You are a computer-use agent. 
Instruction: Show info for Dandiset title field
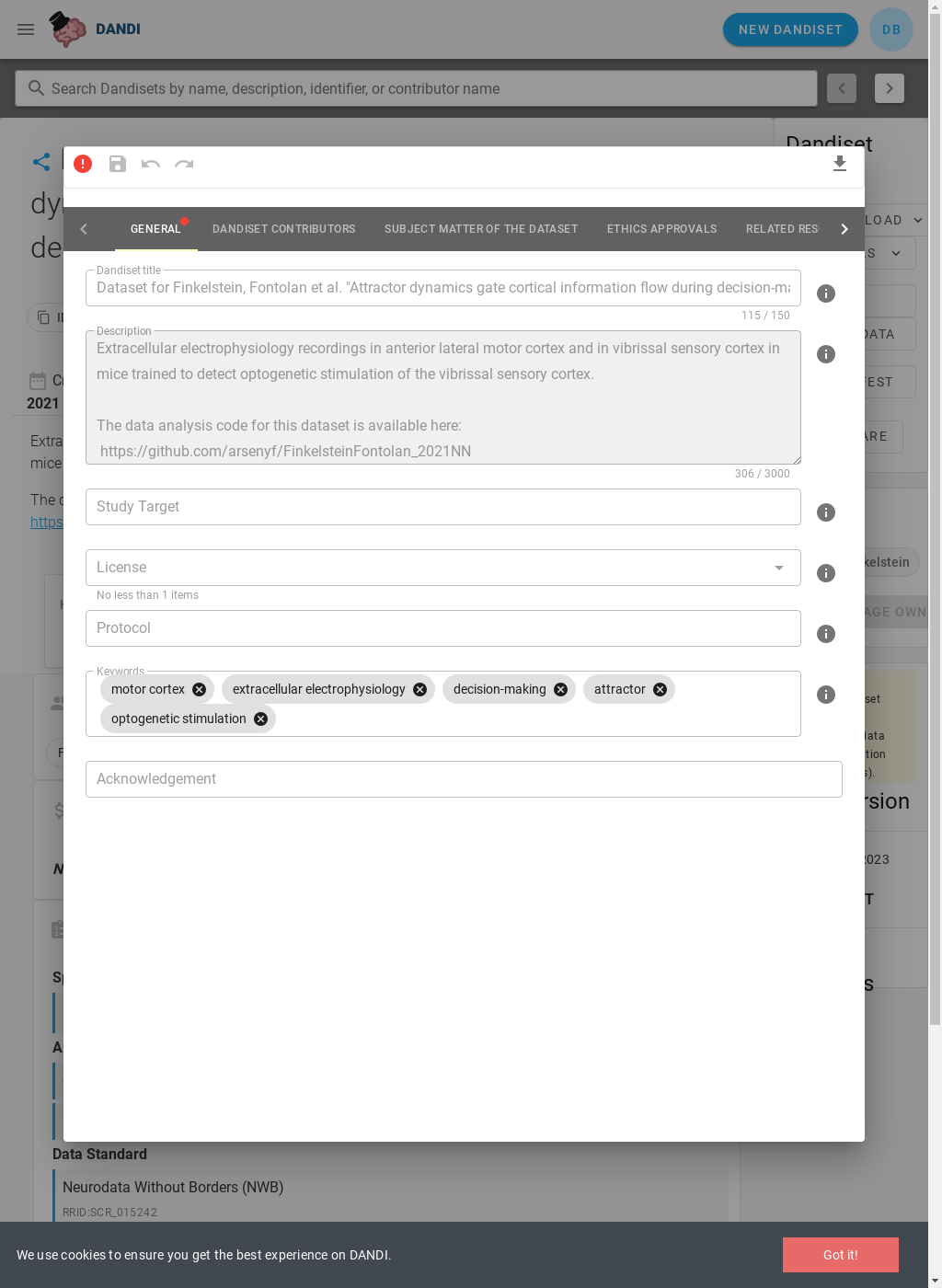(826, 293)
